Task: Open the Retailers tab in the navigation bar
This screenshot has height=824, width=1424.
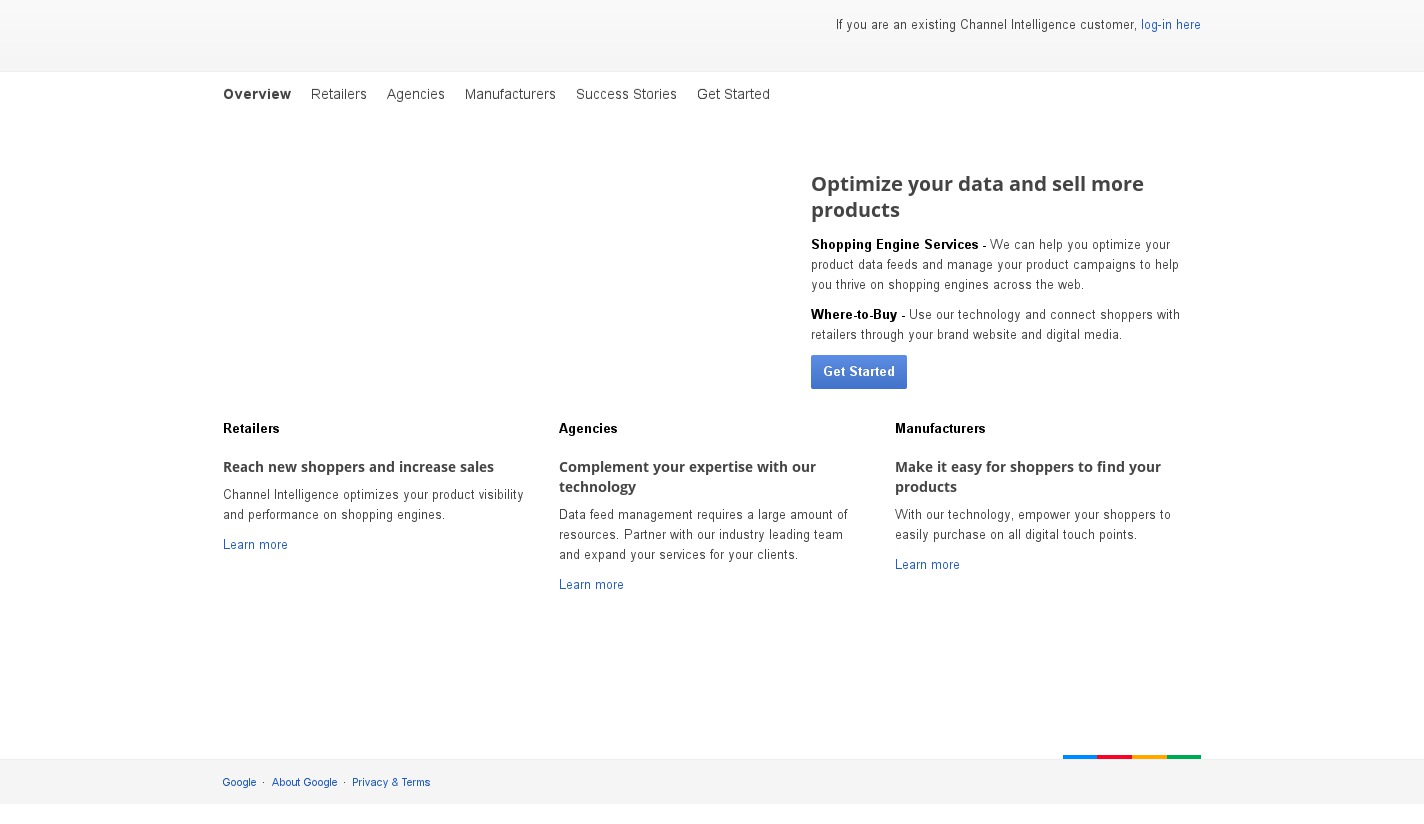Action: pos(339,94)
